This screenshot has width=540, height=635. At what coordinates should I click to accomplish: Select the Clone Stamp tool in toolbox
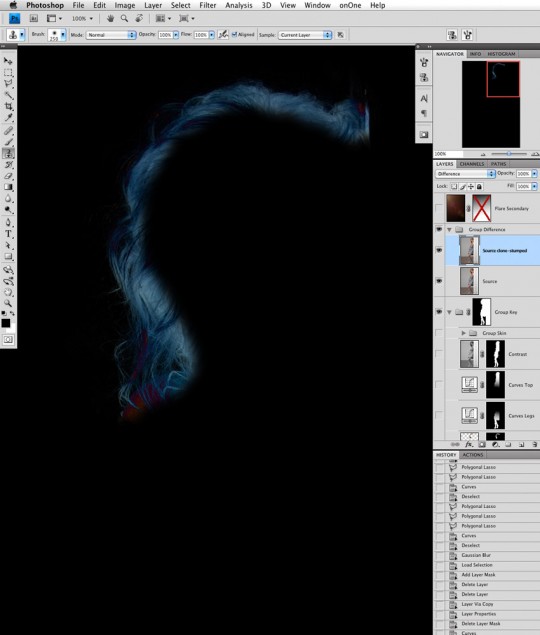(8, 153)
